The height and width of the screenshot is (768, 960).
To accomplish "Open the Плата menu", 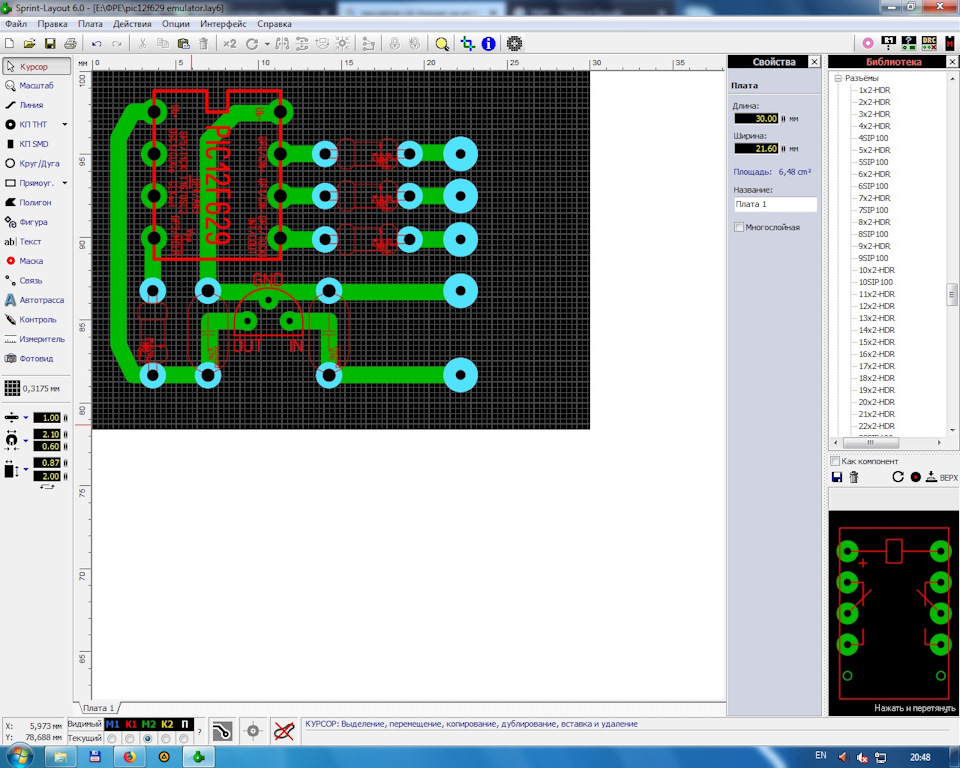I will click(x=90, y=24).
